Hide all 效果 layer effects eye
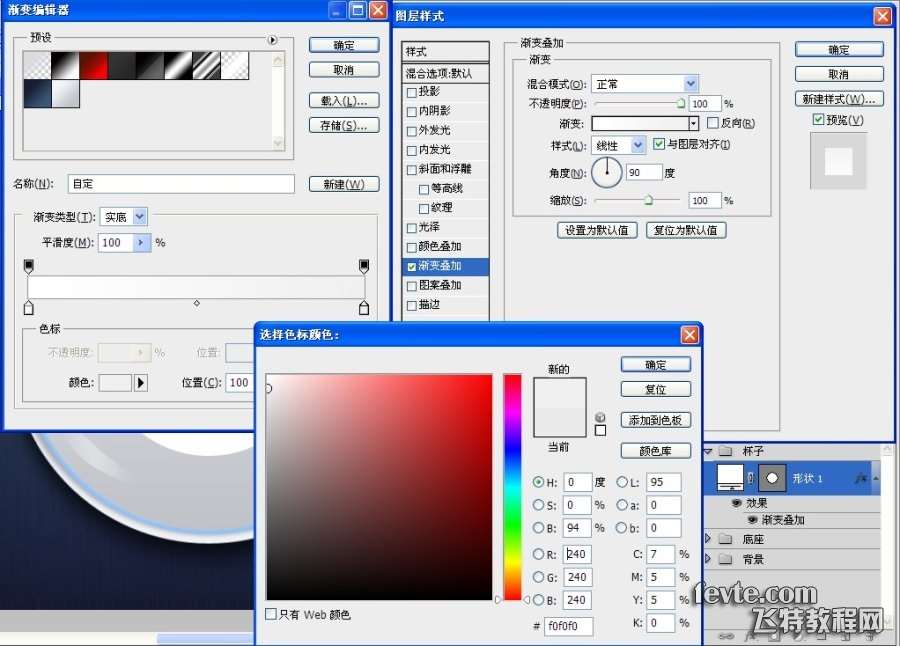 (736, 503)
